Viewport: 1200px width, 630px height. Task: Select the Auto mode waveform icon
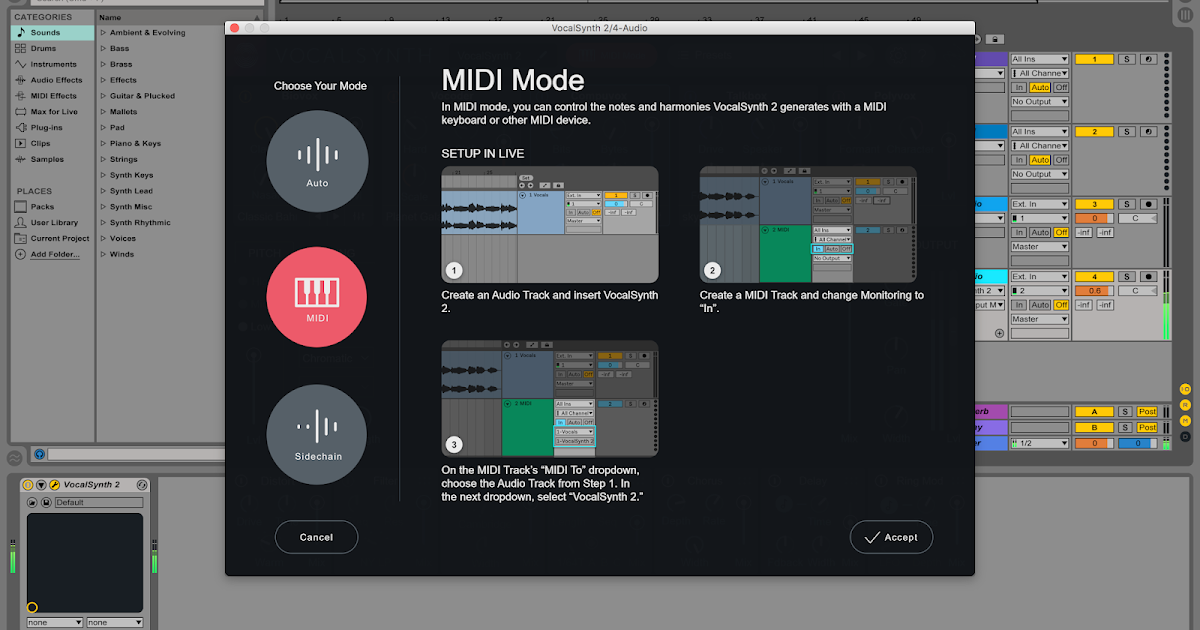[x=317, y=161]
